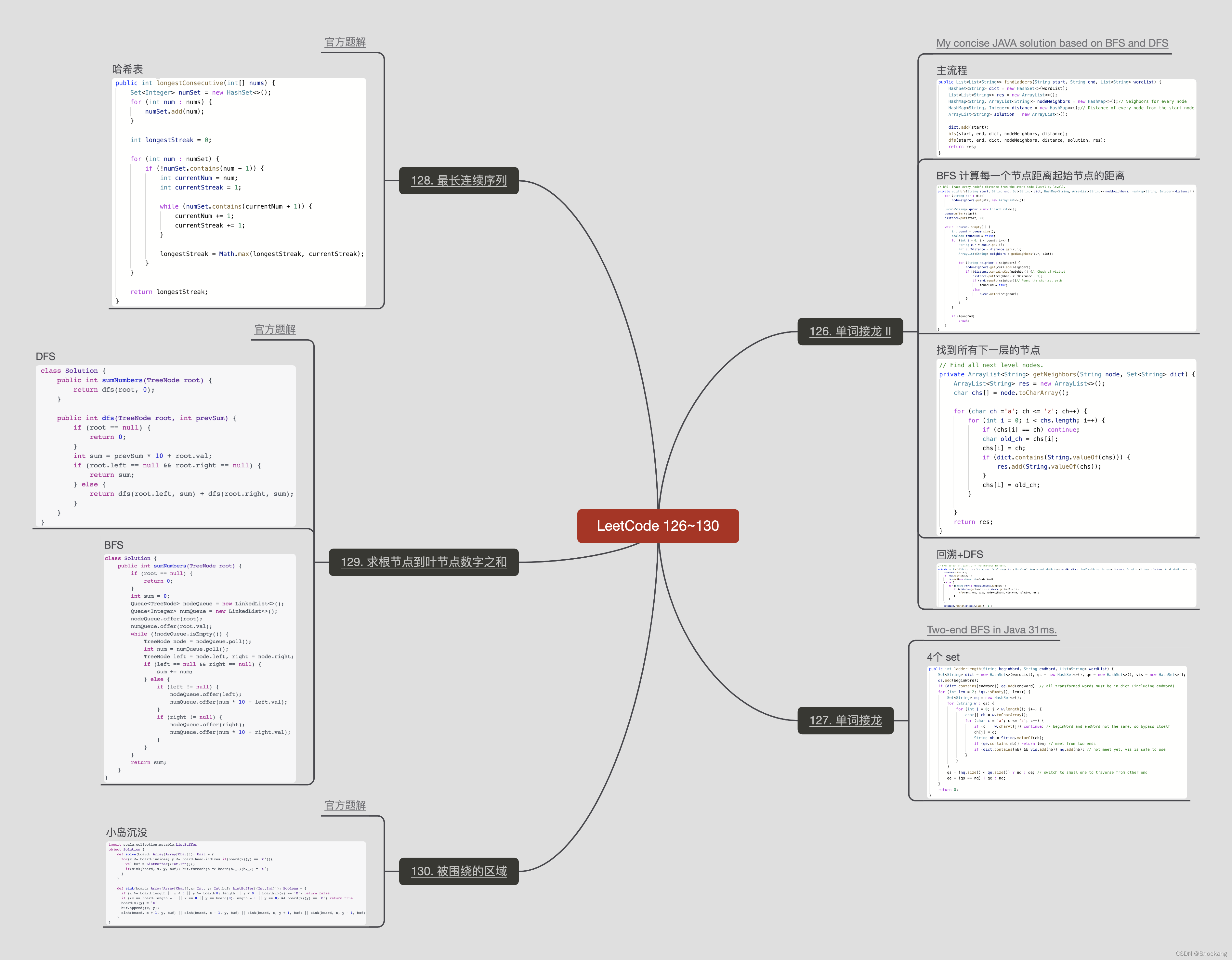Open the 129. 求根节点到叶节点数字之和 node

[424, 562]
